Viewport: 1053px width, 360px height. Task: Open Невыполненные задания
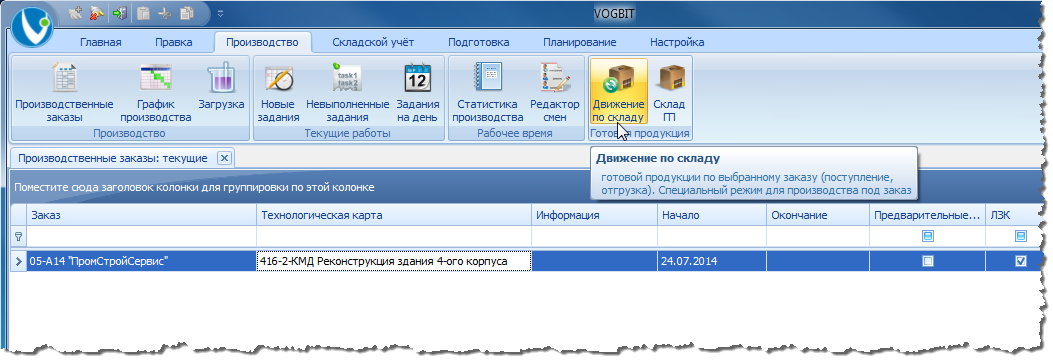click(x=347, y=92)
